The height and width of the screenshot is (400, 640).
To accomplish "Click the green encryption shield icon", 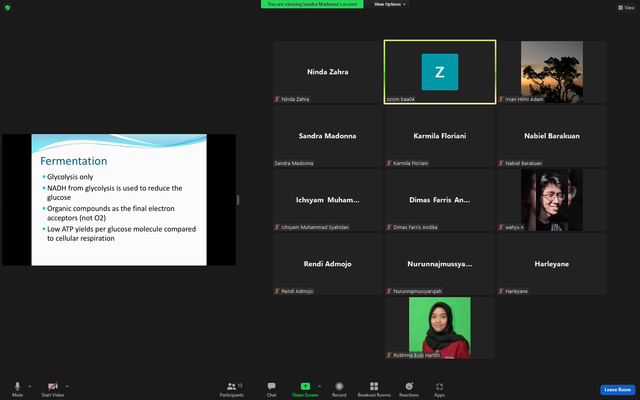I will (x=7, y=7).
